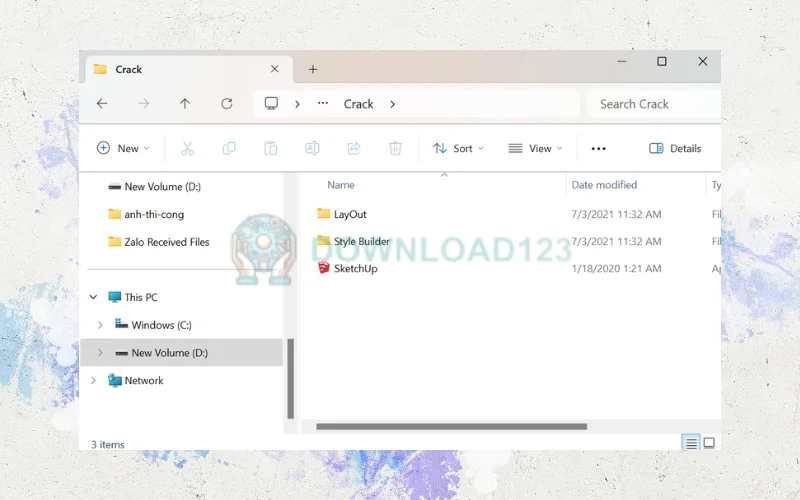Click the Delete trash icon

click(x=395, y=148)
